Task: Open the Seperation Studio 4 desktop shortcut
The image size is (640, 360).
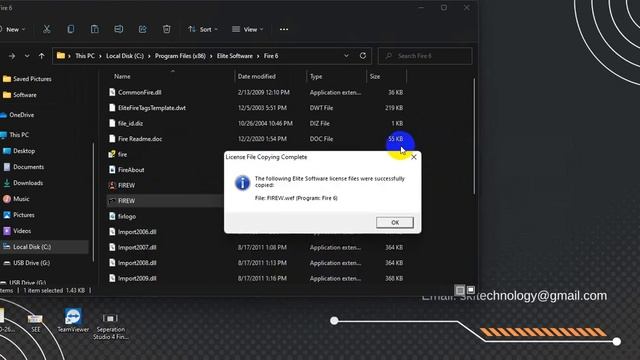Action: tap(111, 326)
